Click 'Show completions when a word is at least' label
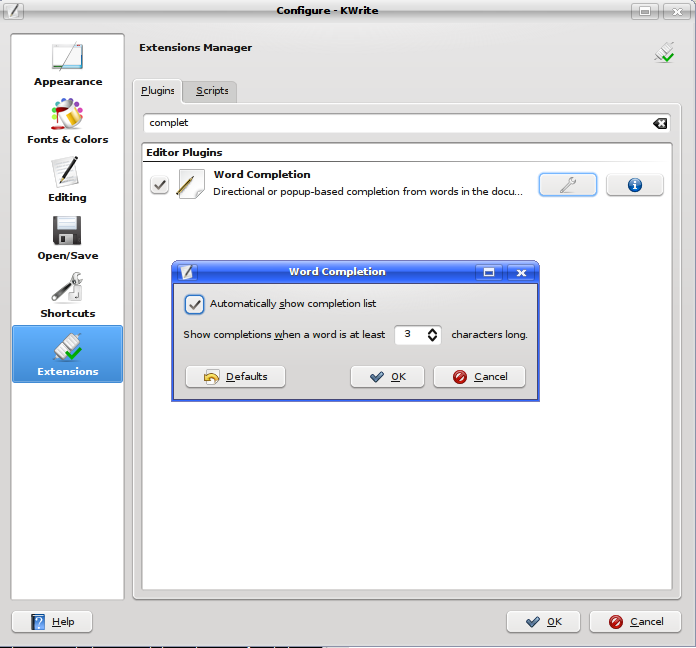 click(284, 335)
